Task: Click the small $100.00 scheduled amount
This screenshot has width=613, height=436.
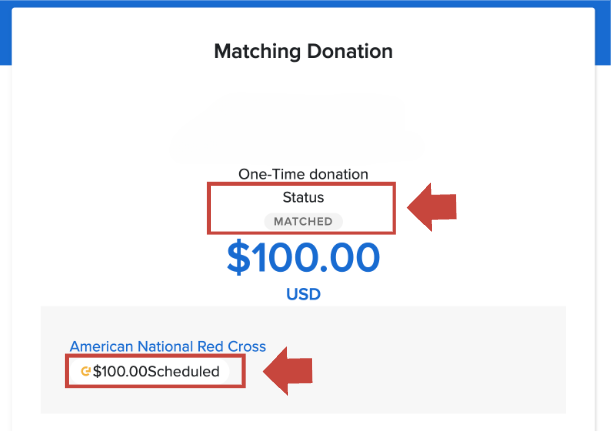Action: 120,372
